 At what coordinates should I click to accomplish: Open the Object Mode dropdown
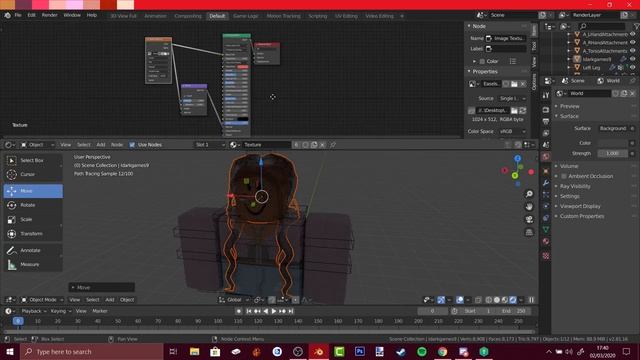(42, 300)
